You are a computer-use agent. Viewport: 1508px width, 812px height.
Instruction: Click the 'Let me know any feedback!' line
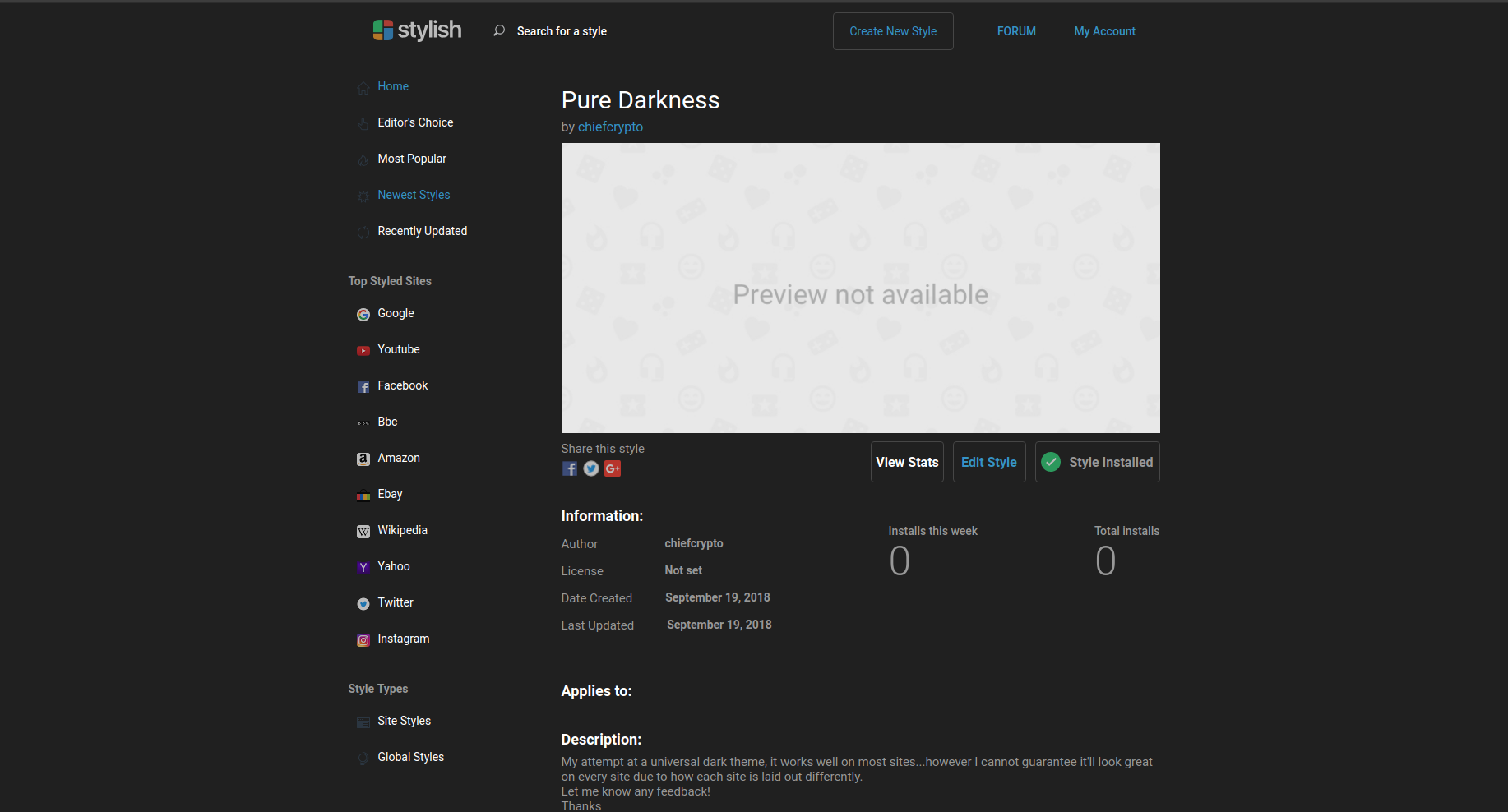coord(636,791)
